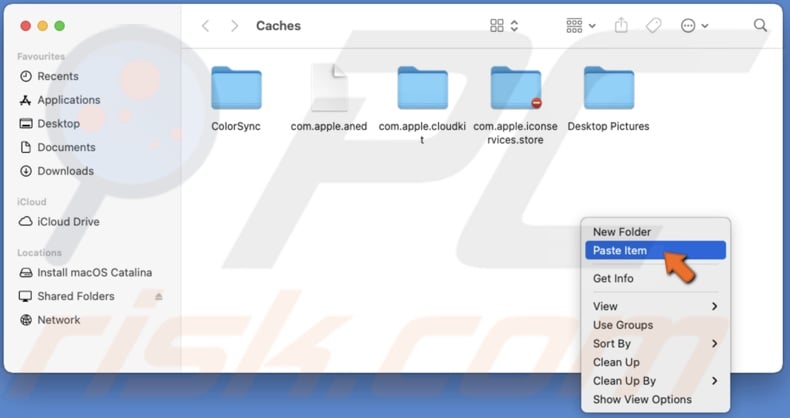The height and width of the screenshot is (418, 790).
Task: Open the group-by options icon
Action: click(574, 26)
